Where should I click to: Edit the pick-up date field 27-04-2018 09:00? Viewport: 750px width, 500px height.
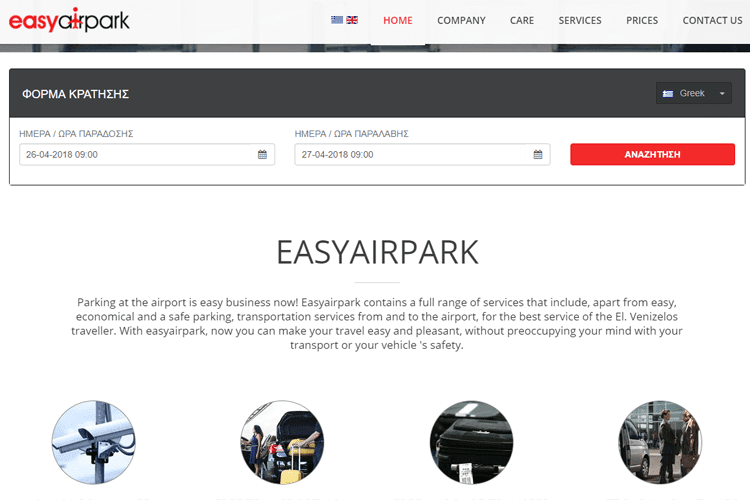coord(422,155)
